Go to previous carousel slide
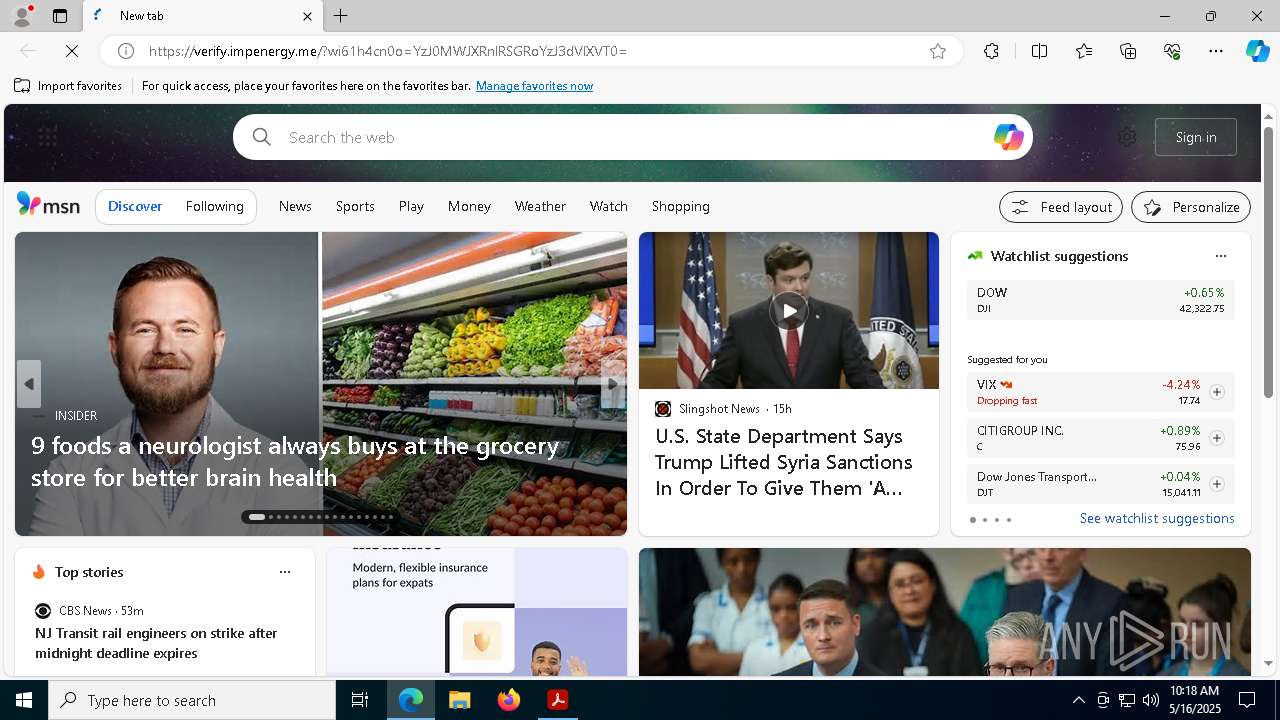The image size is (1280, 720). (x=29, y=384)
